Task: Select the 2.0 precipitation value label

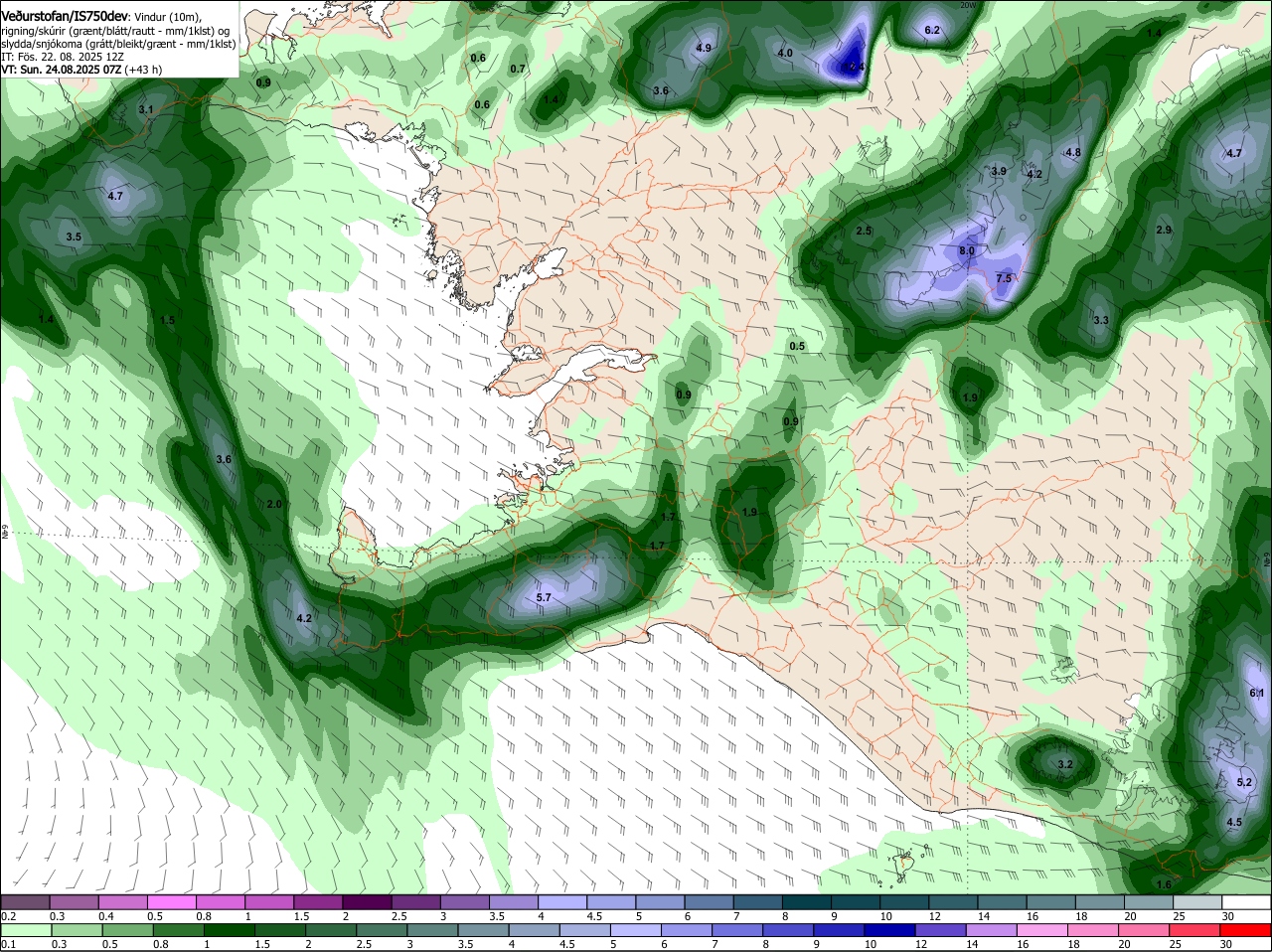Action: pos(275,505)
